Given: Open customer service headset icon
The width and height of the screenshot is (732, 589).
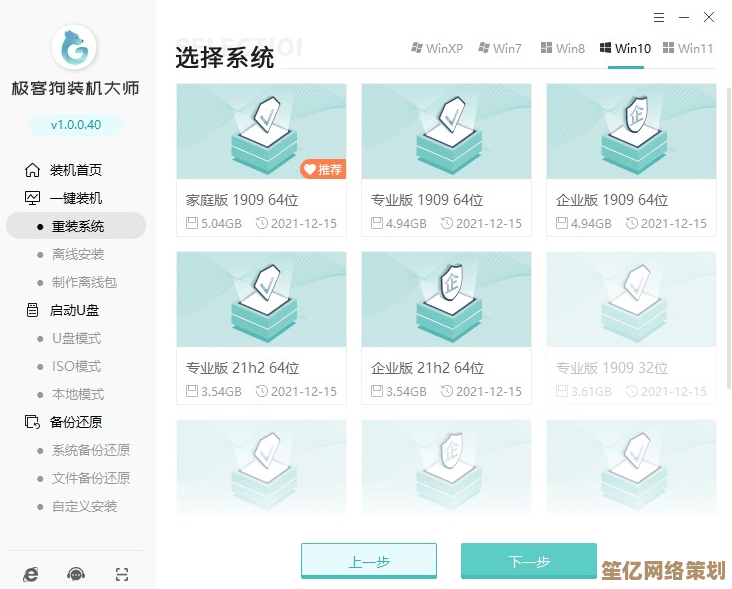Looking at the screenshot, I should 76,574.
